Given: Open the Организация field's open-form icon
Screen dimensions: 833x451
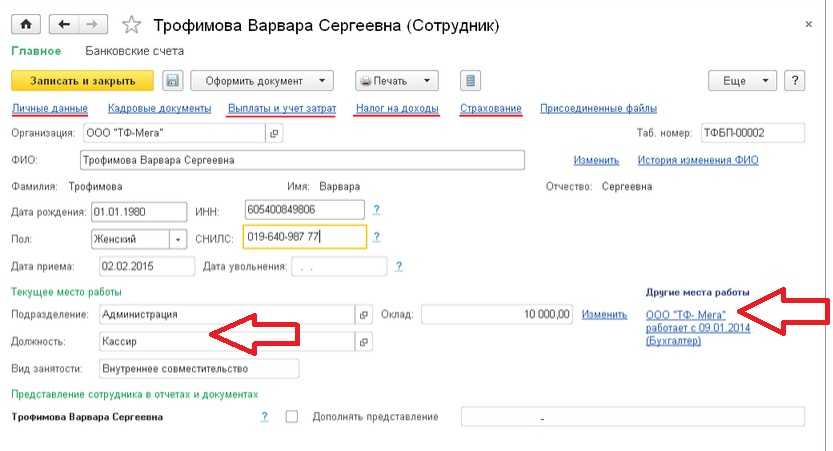Looking at the screenshot, I should click(x=275, y=133).
